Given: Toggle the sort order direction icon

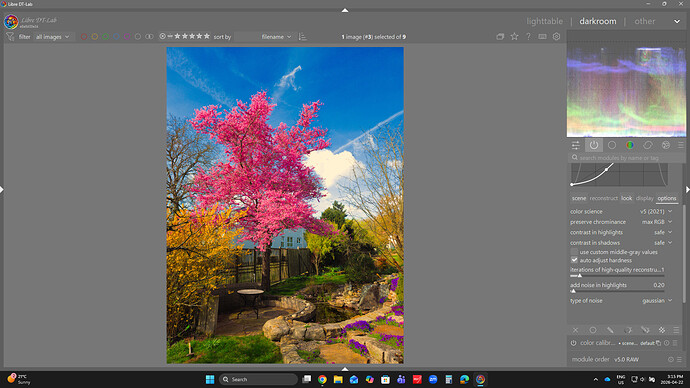Looking at the screenshot, I should (302, 37).
